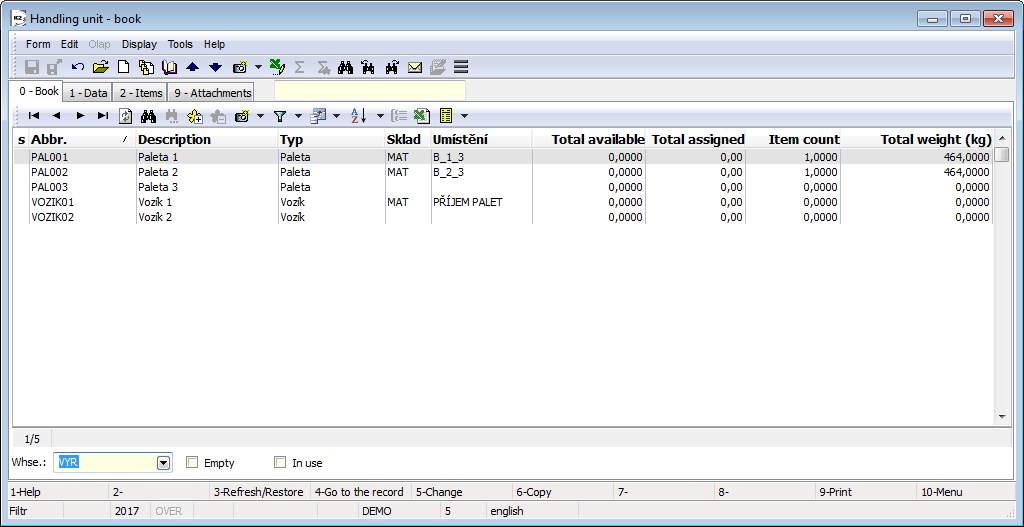Select the PAL002 row

tap(504, 172)
